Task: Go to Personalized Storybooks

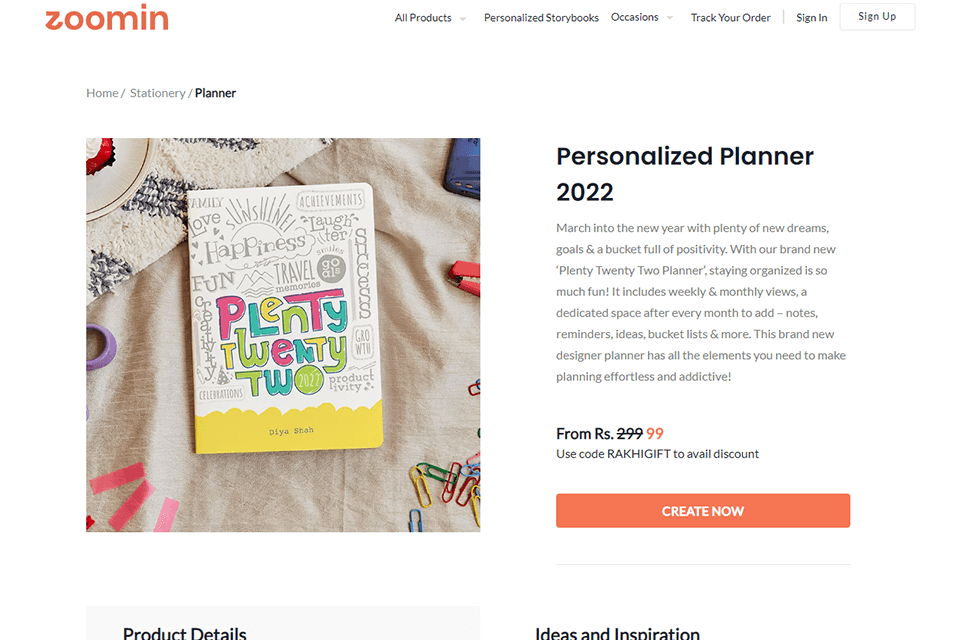Action: [x=541, y=18]
